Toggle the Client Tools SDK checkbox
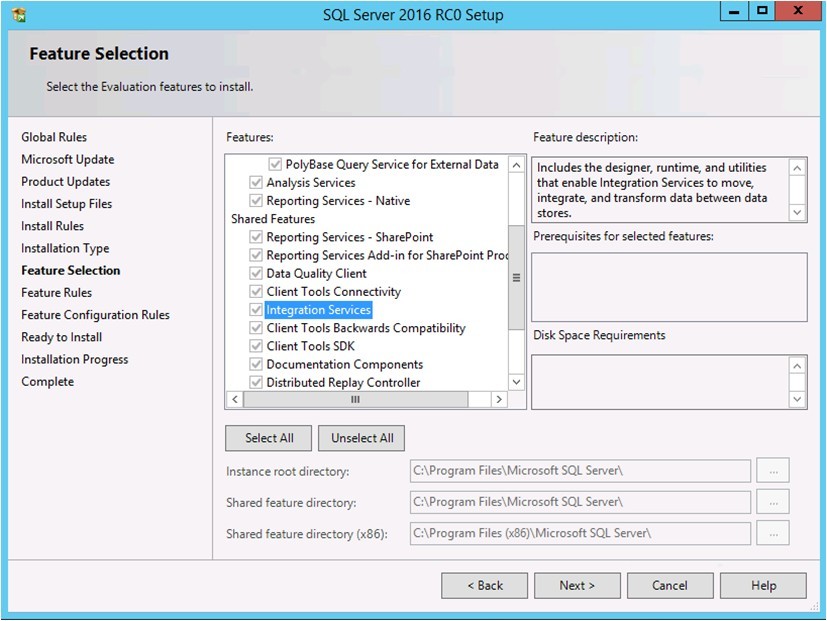 [256, 346]
